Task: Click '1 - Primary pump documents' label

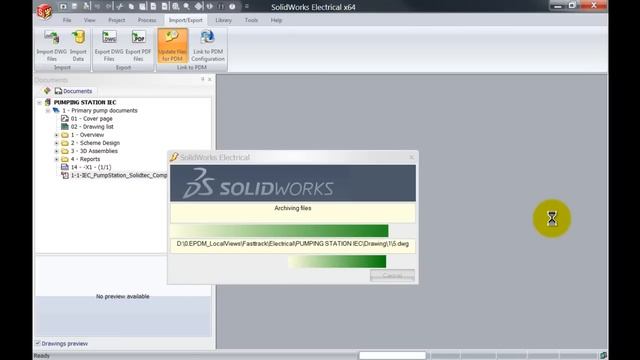Action: click(x=100, y=110)
